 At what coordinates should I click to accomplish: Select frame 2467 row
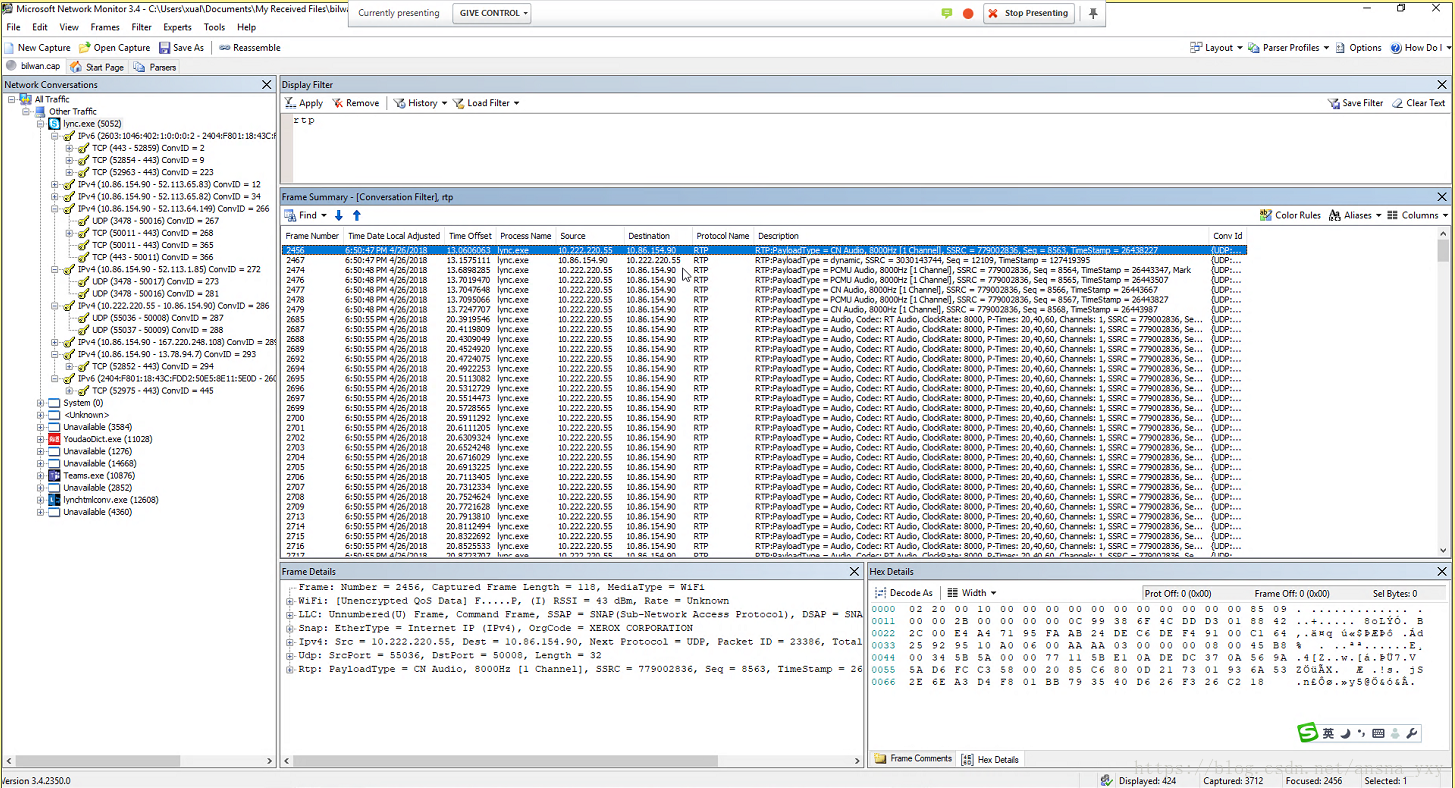(x=764, y=260)
